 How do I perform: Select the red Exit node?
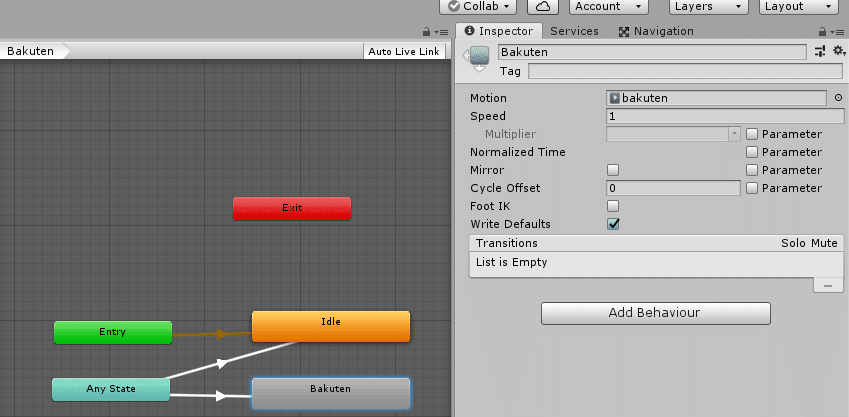[292, 208]
